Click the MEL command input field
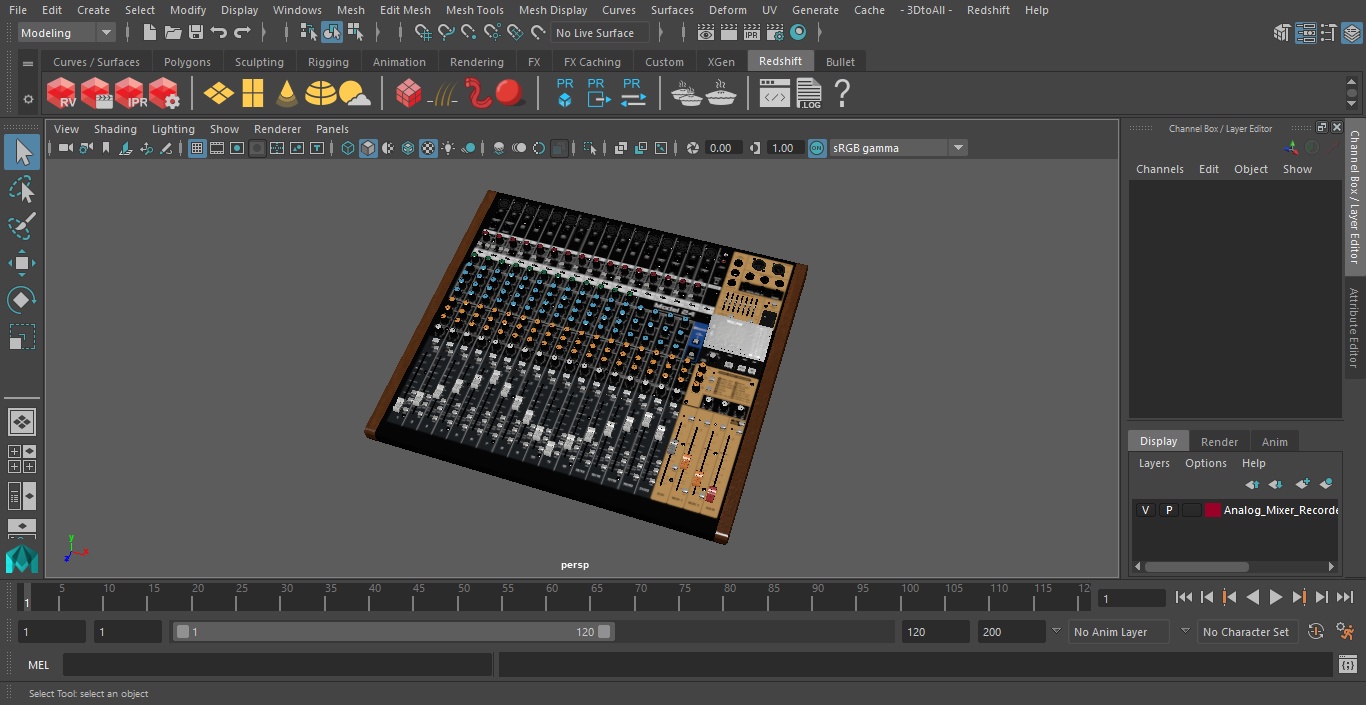Screen dimensions: 1366x705 click(277, 665)
